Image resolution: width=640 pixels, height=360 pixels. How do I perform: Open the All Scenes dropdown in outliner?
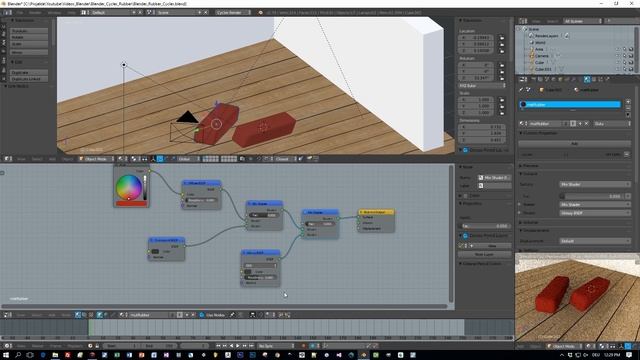pos(582,21)
